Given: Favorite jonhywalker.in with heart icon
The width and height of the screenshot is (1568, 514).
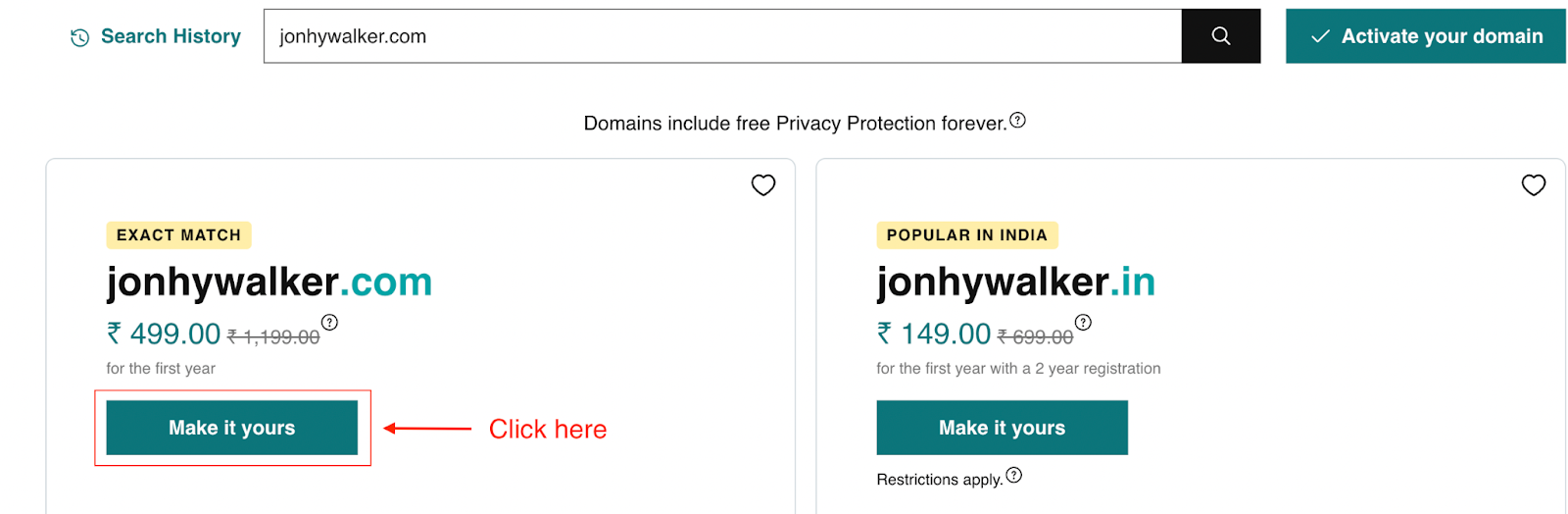Looking at the screenshot, I should click(x=1534, y=185).
